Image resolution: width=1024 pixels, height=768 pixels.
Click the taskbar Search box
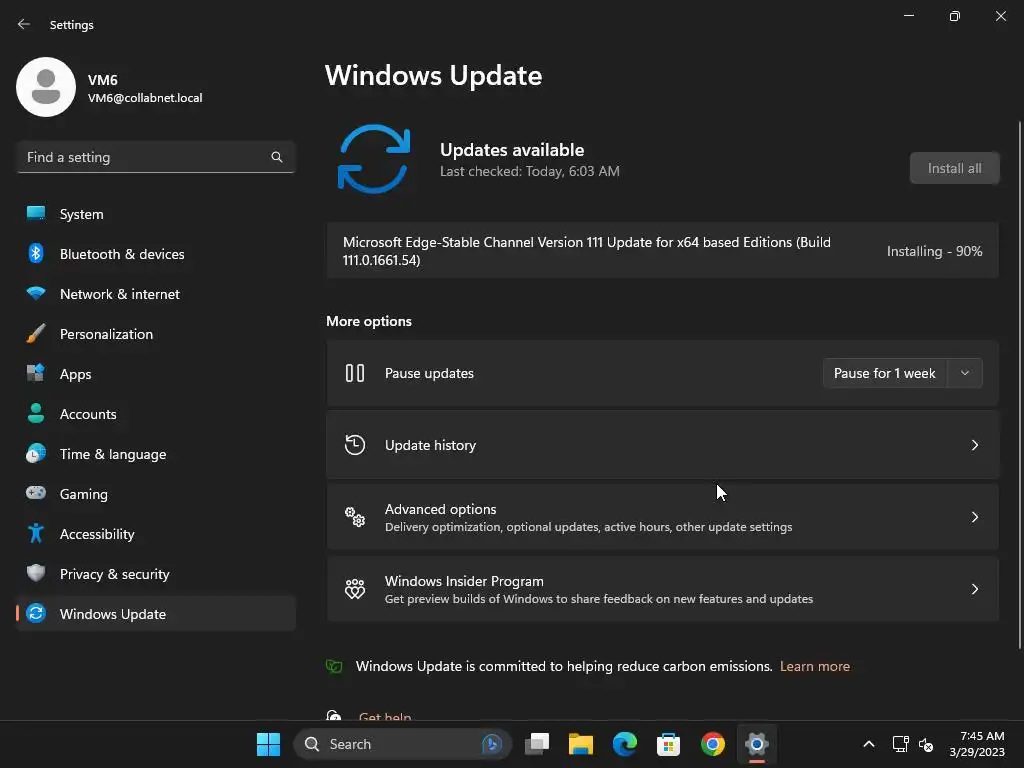pos(402,744)
